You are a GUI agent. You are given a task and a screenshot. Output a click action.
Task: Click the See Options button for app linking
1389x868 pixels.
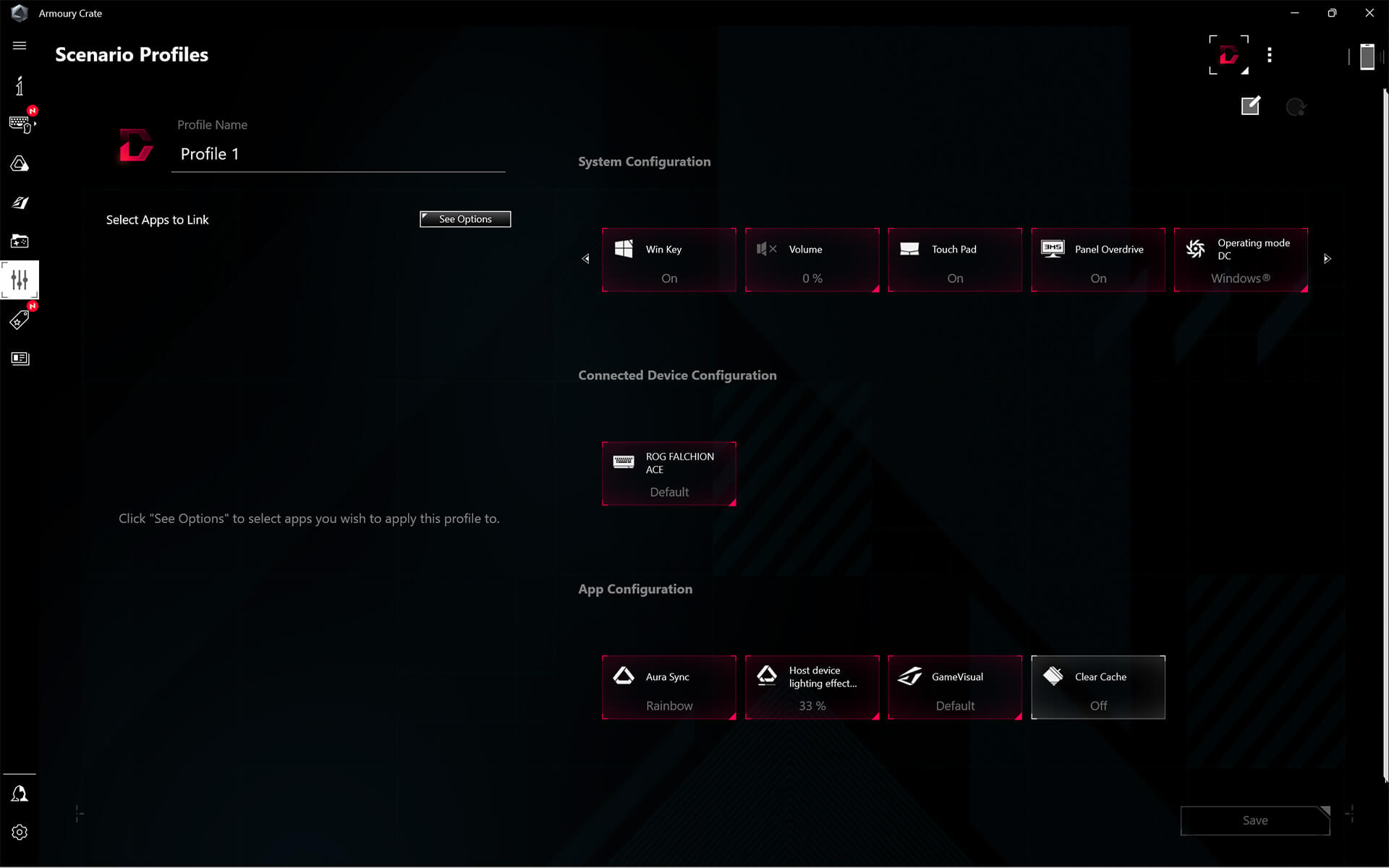(x=464, y=218)
